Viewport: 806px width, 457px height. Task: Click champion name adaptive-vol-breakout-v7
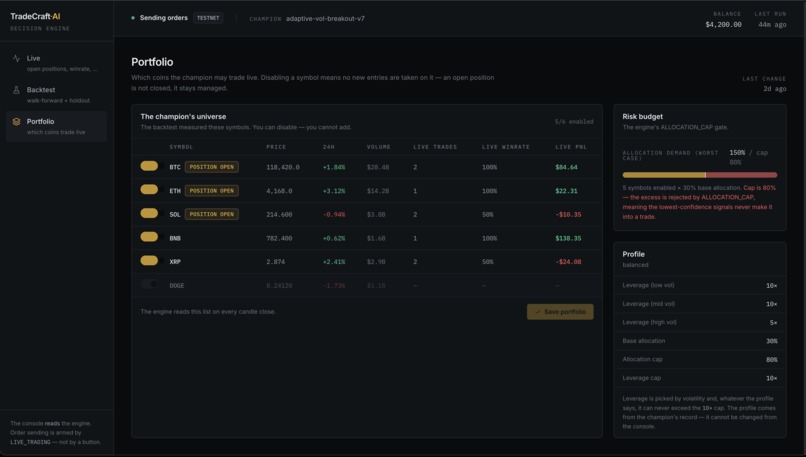point(325,19)
